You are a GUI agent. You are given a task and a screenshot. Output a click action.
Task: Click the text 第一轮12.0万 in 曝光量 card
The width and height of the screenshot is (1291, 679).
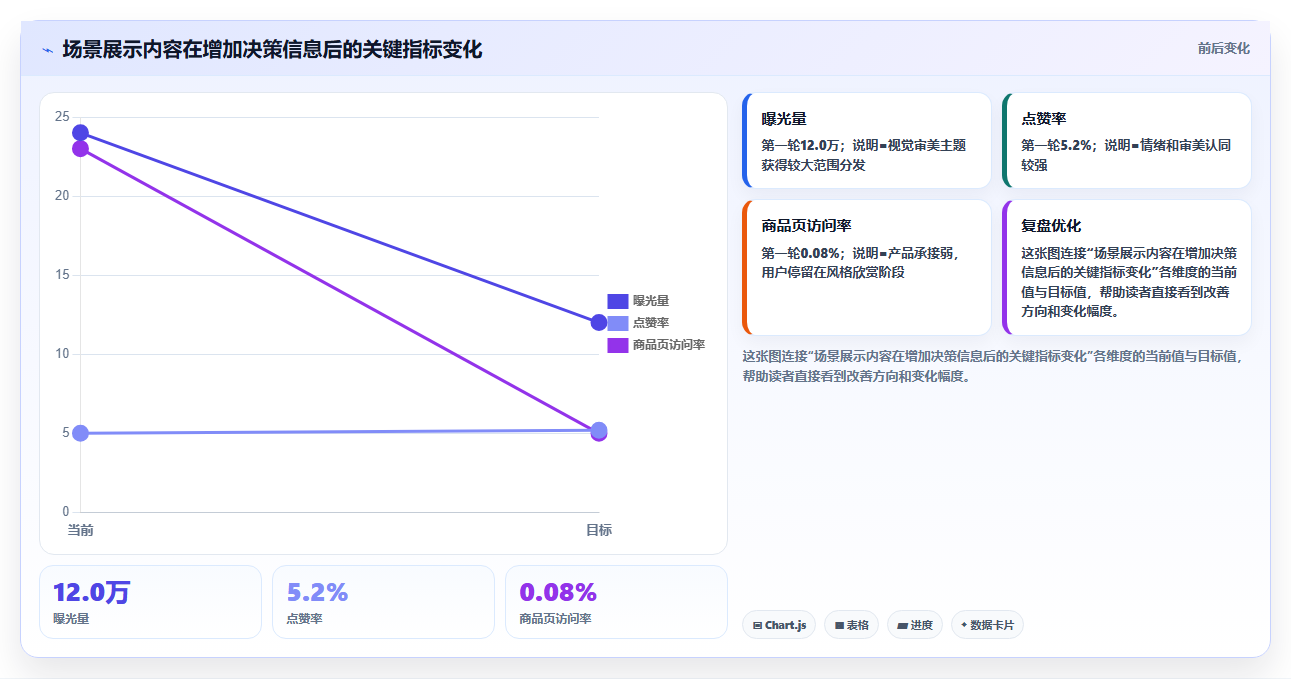pyautogui.click(x=799, y=145)
